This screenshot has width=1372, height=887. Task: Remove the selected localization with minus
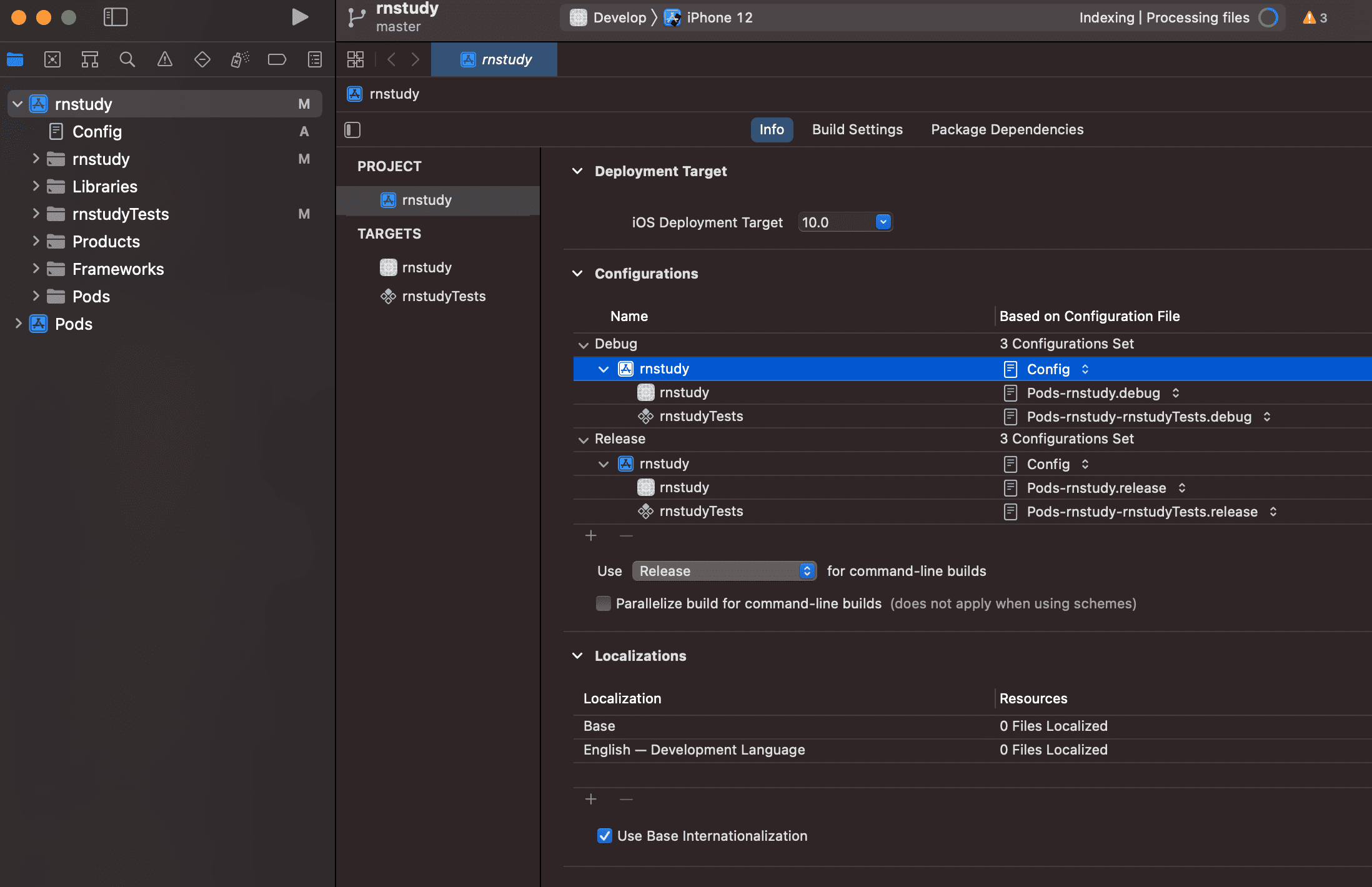pyautogui.click(x=626, y=800)
